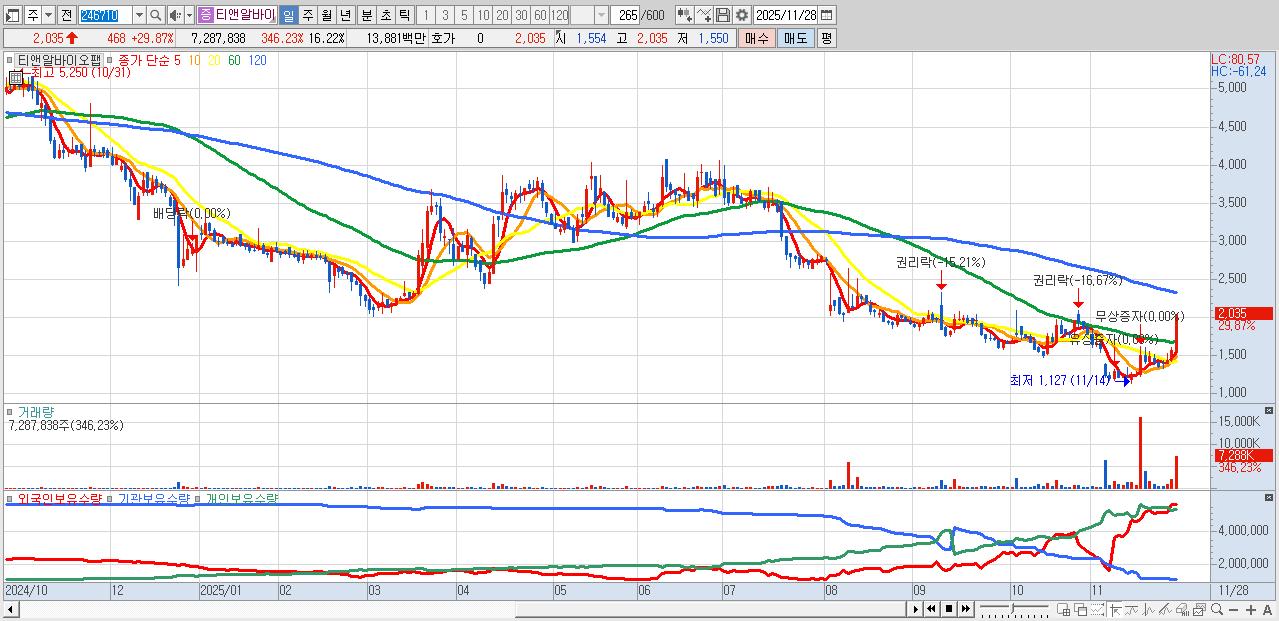Click the stock code input 246710
Screen dimensions: 1279x621
(105, 15)
